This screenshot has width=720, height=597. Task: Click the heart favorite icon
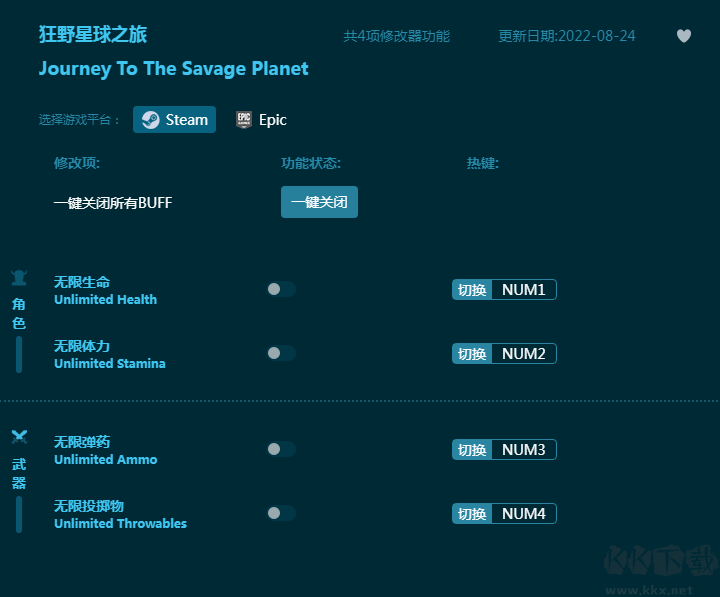pos(684,36)
